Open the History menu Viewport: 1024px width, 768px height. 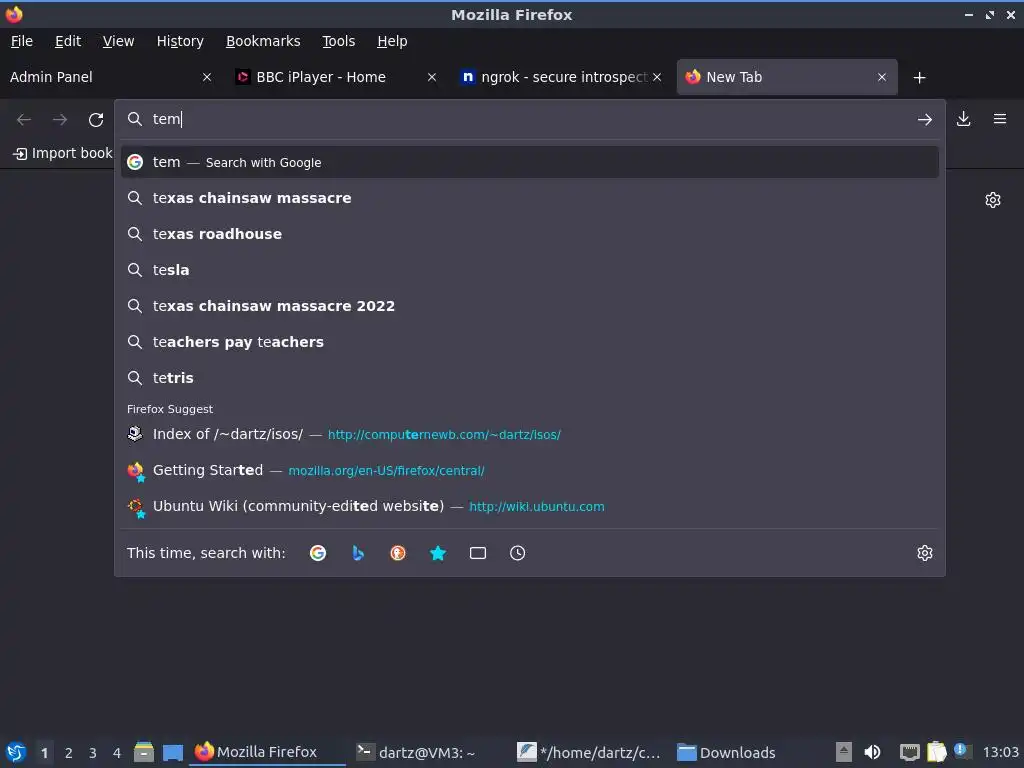(180, 41)
